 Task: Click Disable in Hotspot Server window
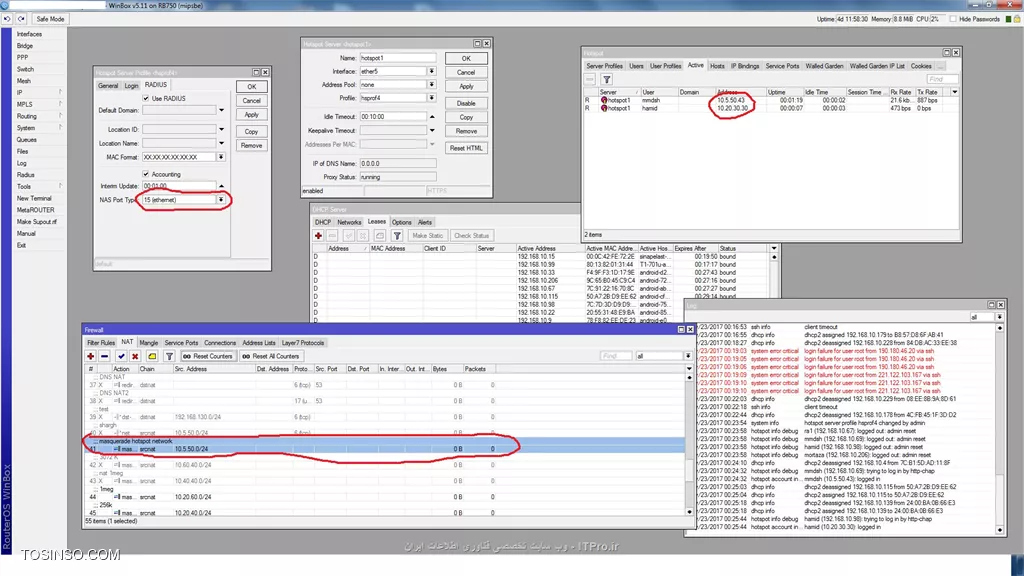click(x=466, y=103)
